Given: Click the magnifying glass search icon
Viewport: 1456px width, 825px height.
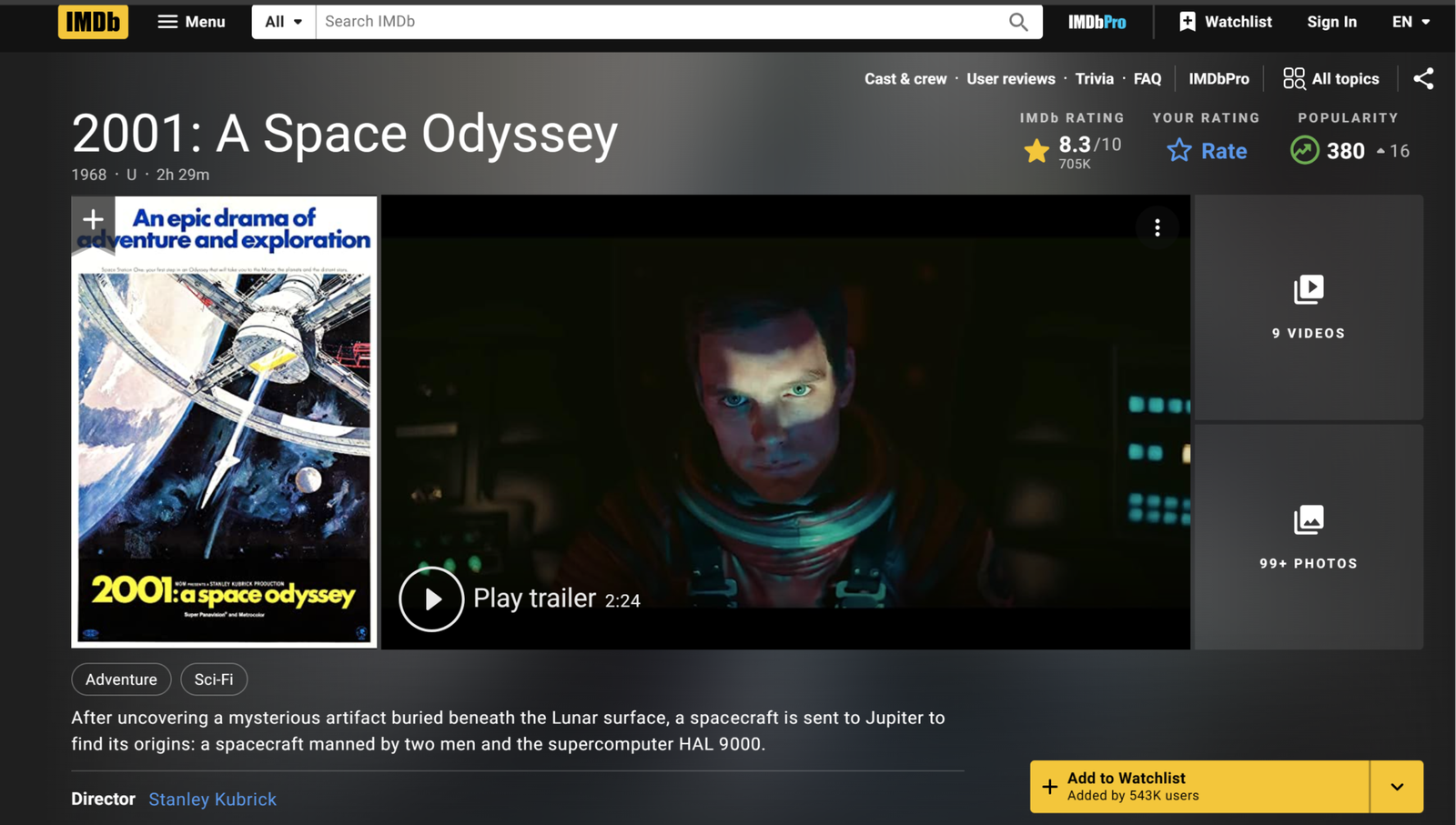Looking at the screenshot, I should click(x=1018, y=22).
